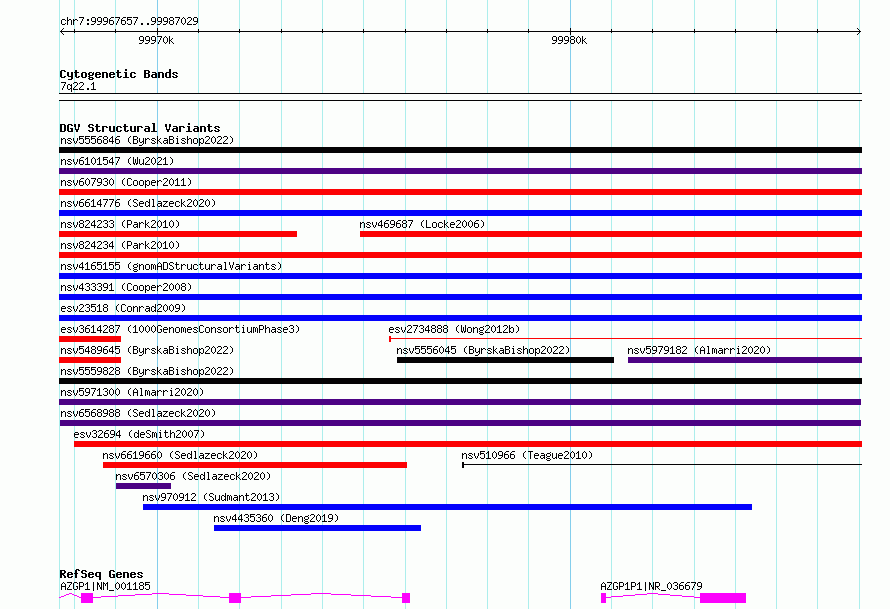This screenshot has width=890, height=609.
Task: Click the blue esv23518 variant bar
Action: click(460, 318)
